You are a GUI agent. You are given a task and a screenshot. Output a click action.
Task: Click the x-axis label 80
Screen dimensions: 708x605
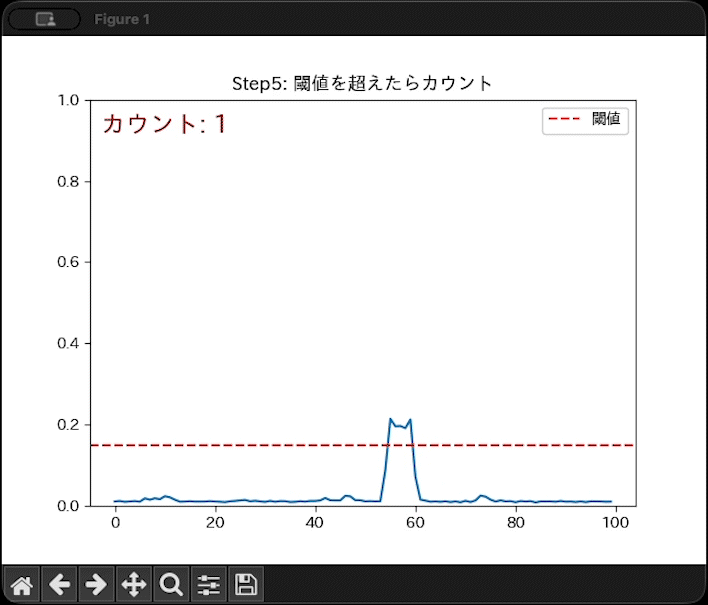(x=516, y=523)
